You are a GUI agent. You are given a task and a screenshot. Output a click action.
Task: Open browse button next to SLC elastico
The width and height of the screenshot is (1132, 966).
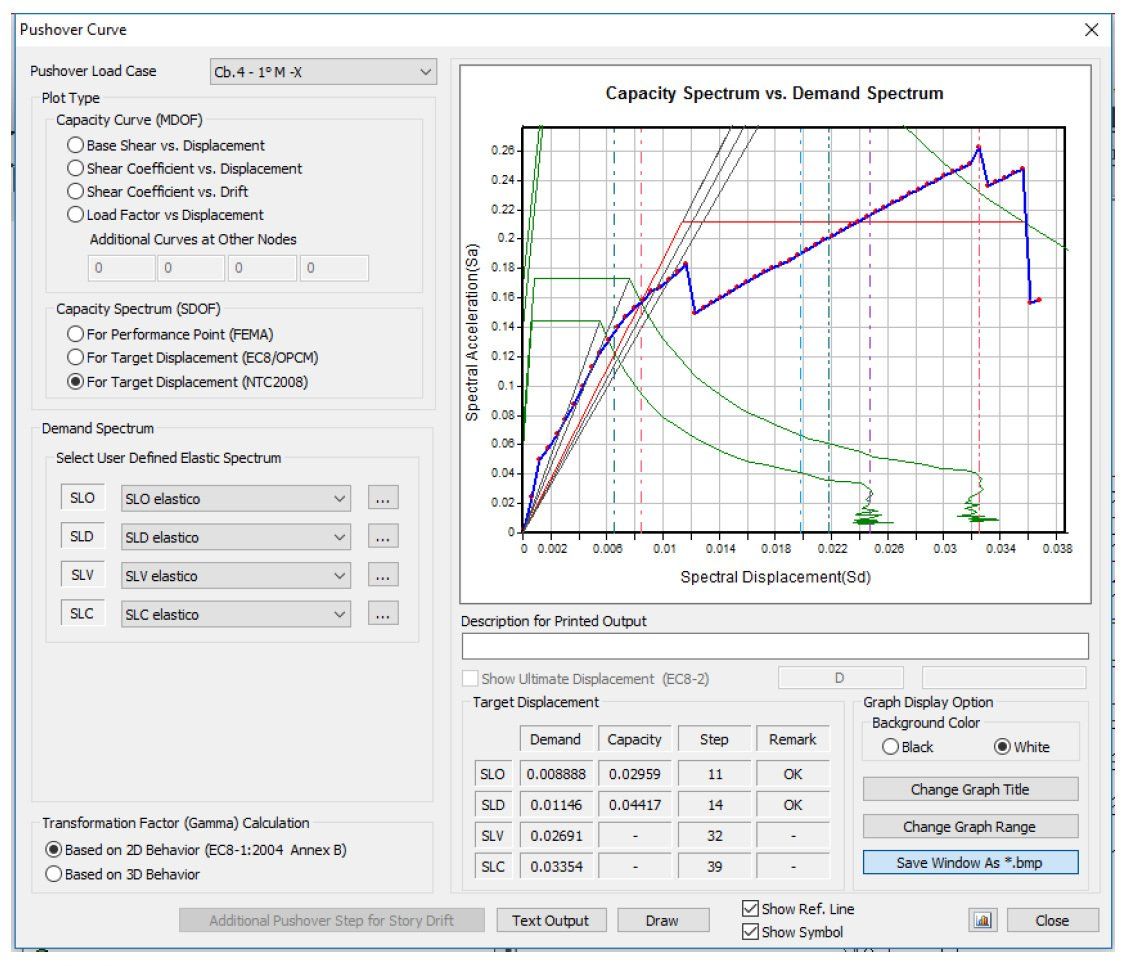[x=383, y=615]
